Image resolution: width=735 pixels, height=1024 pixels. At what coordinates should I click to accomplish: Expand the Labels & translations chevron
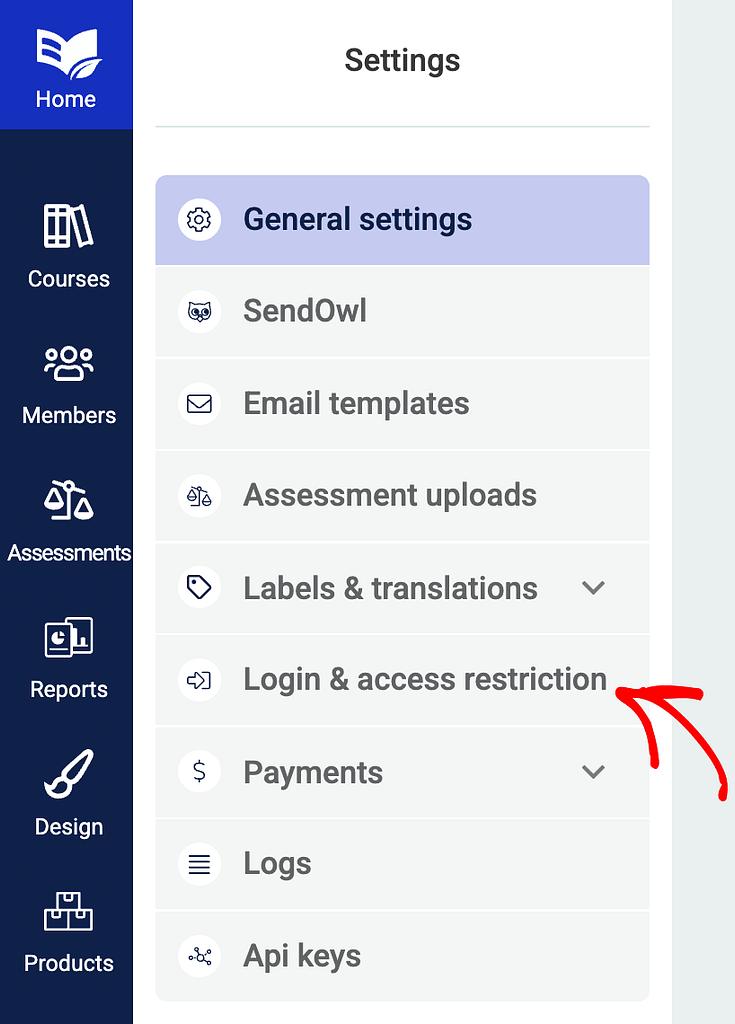593,588
